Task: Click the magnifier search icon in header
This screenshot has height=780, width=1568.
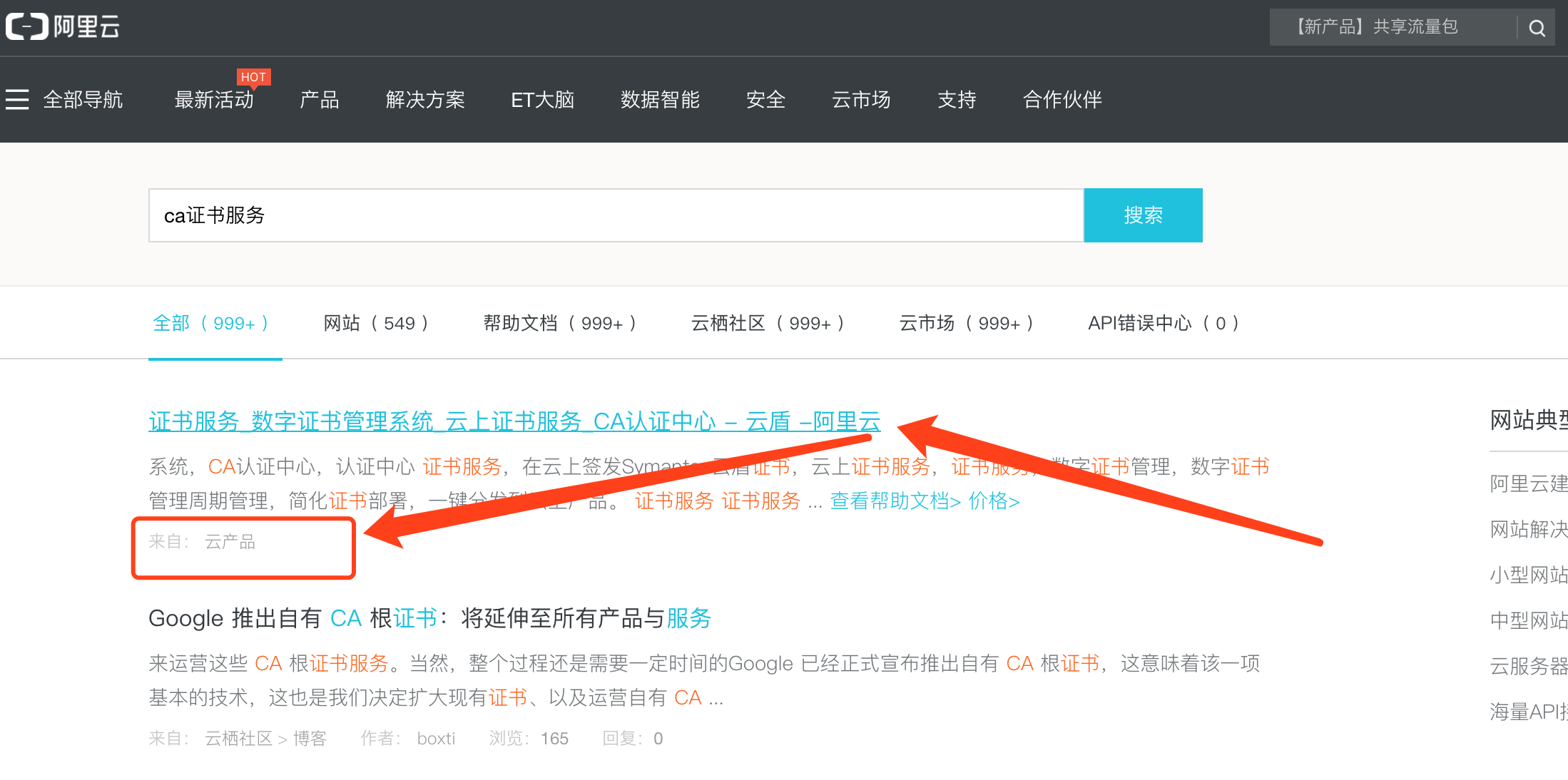Action: coord(1537,28)
